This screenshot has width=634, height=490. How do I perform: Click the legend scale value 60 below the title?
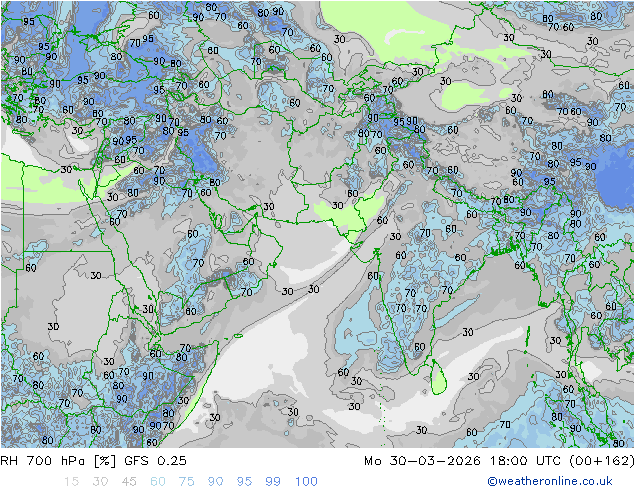tap(158, 481)
